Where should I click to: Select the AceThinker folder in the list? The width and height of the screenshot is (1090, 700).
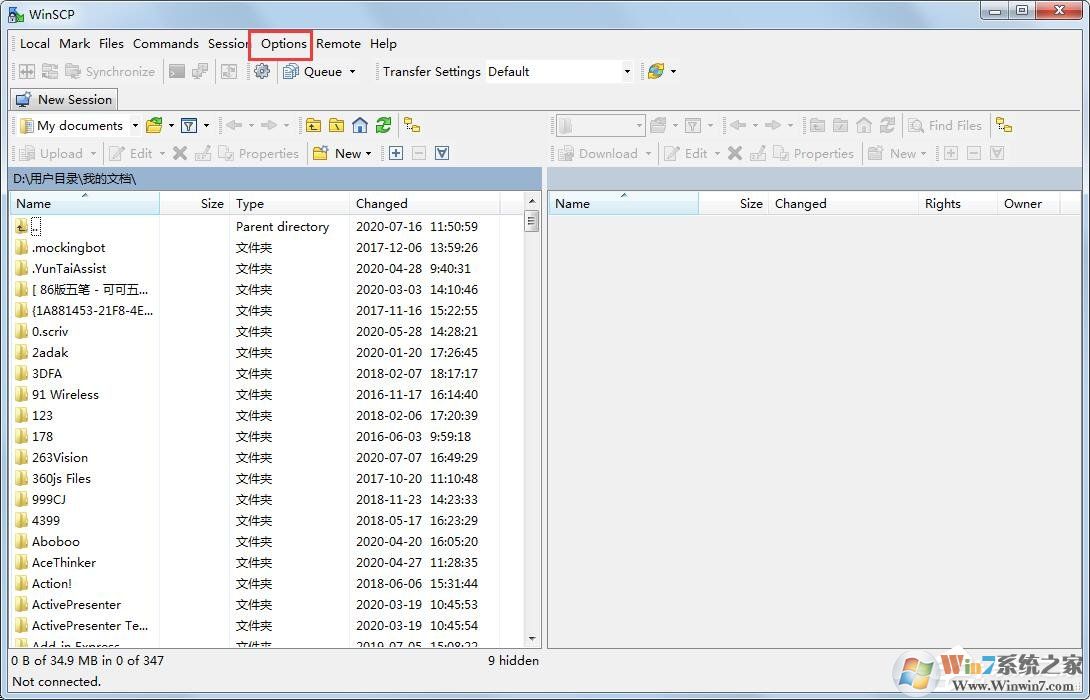pyautogui.click(x=63, y=563)
